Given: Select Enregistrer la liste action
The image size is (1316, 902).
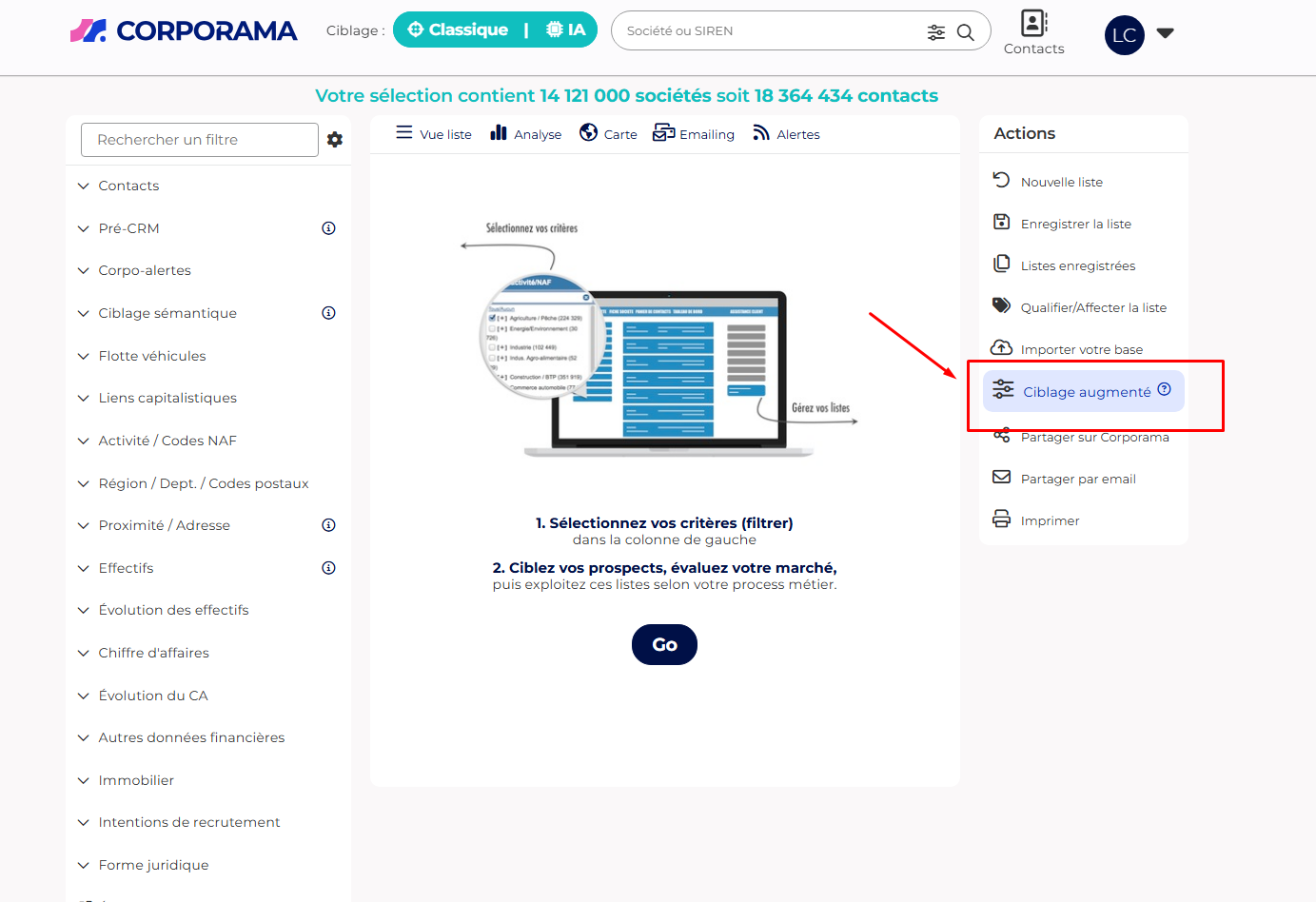Looking at the screenshot, I should (x=1075, y=224).
